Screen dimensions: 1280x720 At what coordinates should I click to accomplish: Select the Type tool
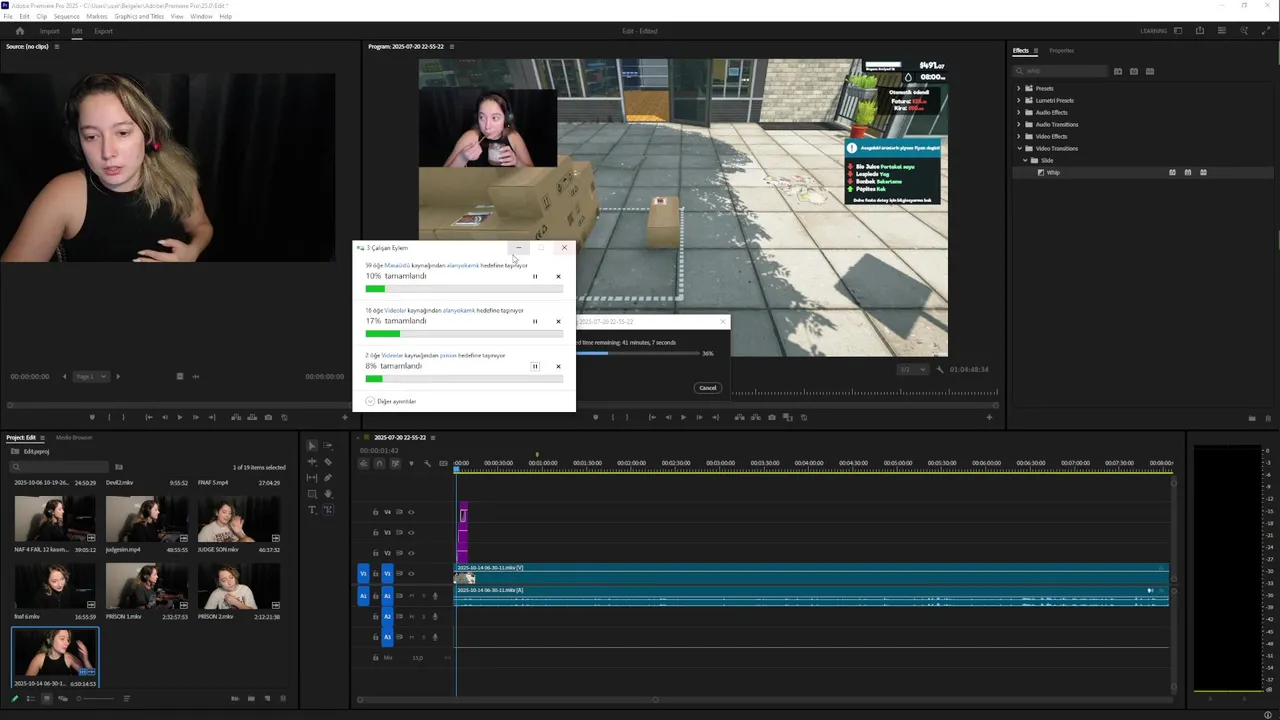(312, 510)
